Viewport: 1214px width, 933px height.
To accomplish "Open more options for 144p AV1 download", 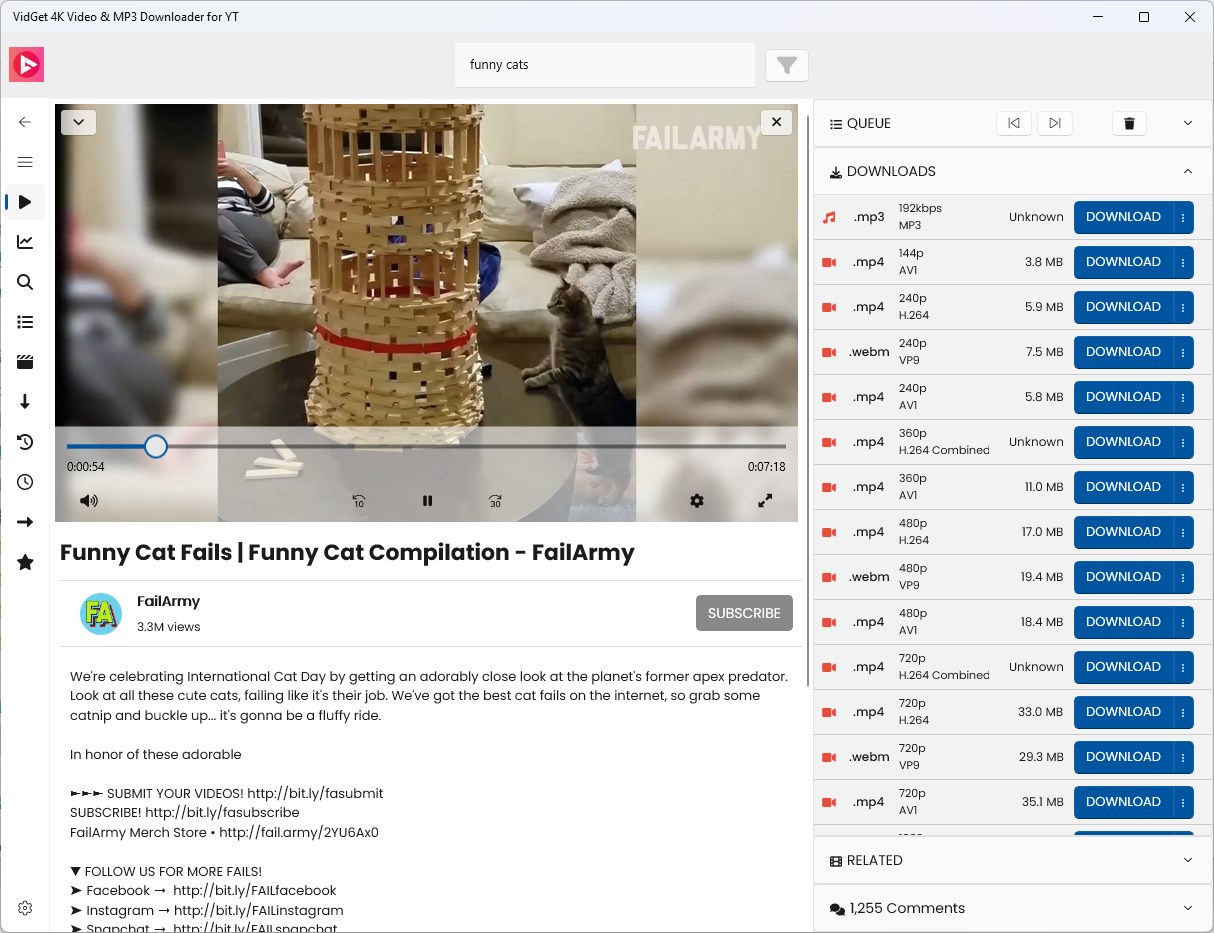I will point(1183,262).
